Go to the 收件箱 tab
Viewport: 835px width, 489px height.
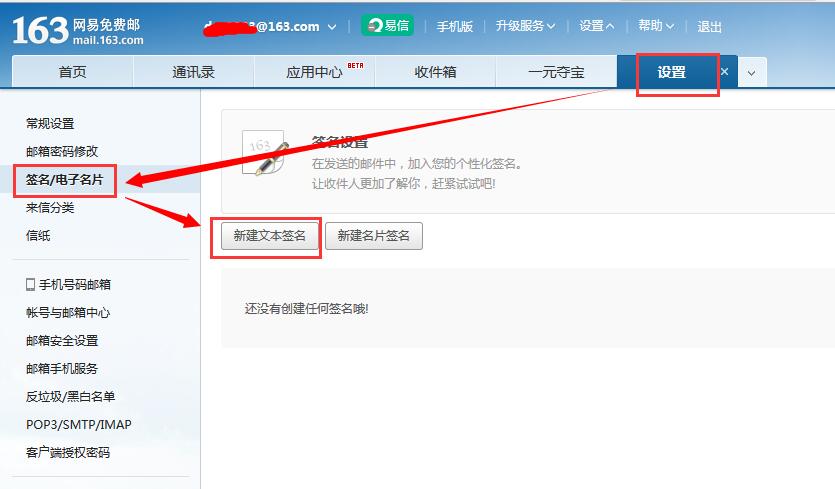(435, 72)
